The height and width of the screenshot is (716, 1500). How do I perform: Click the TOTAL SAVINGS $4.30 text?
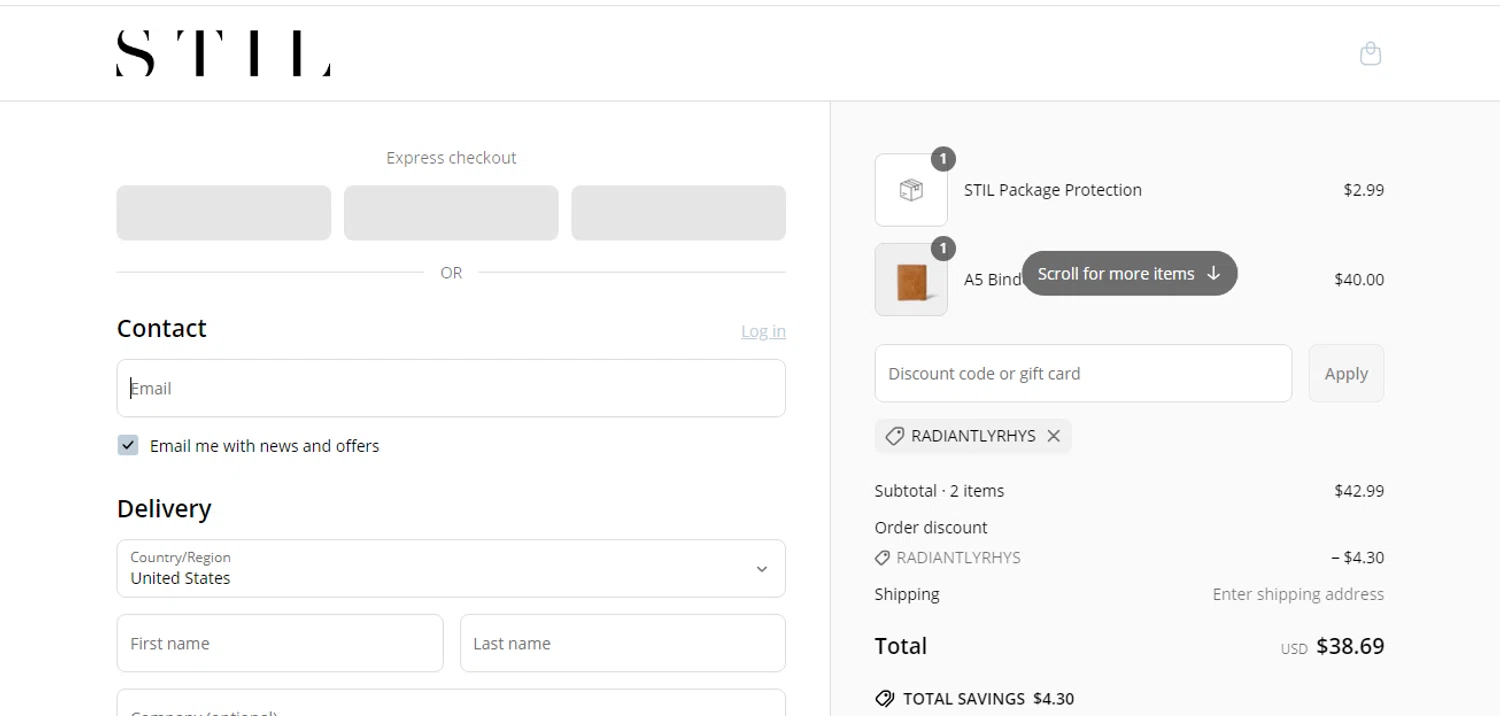coord(988,699)
